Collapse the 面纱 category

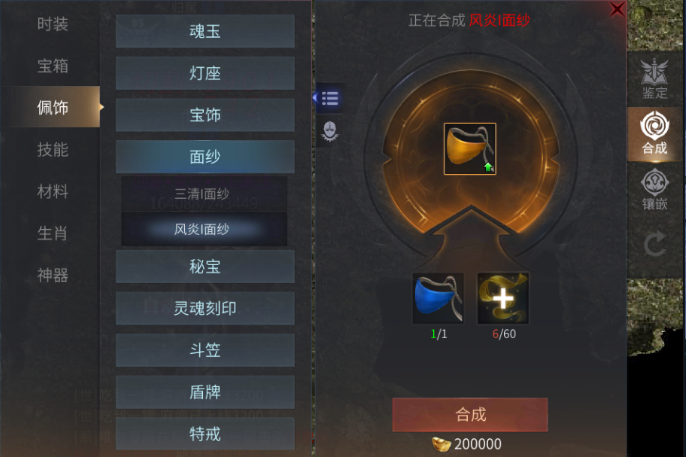[205, 157]
